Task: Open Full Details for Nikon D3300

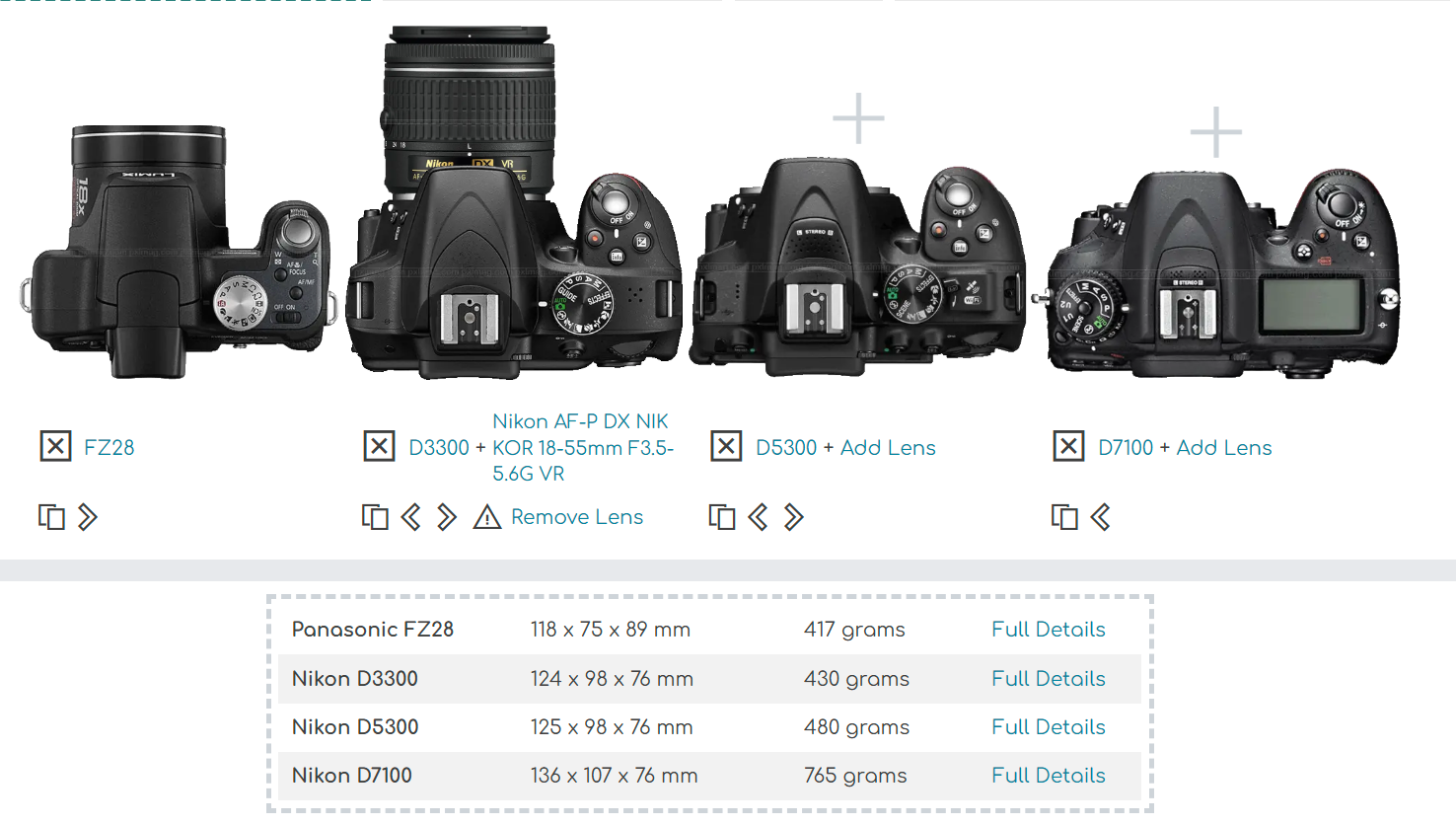Action: [1049, 679]
